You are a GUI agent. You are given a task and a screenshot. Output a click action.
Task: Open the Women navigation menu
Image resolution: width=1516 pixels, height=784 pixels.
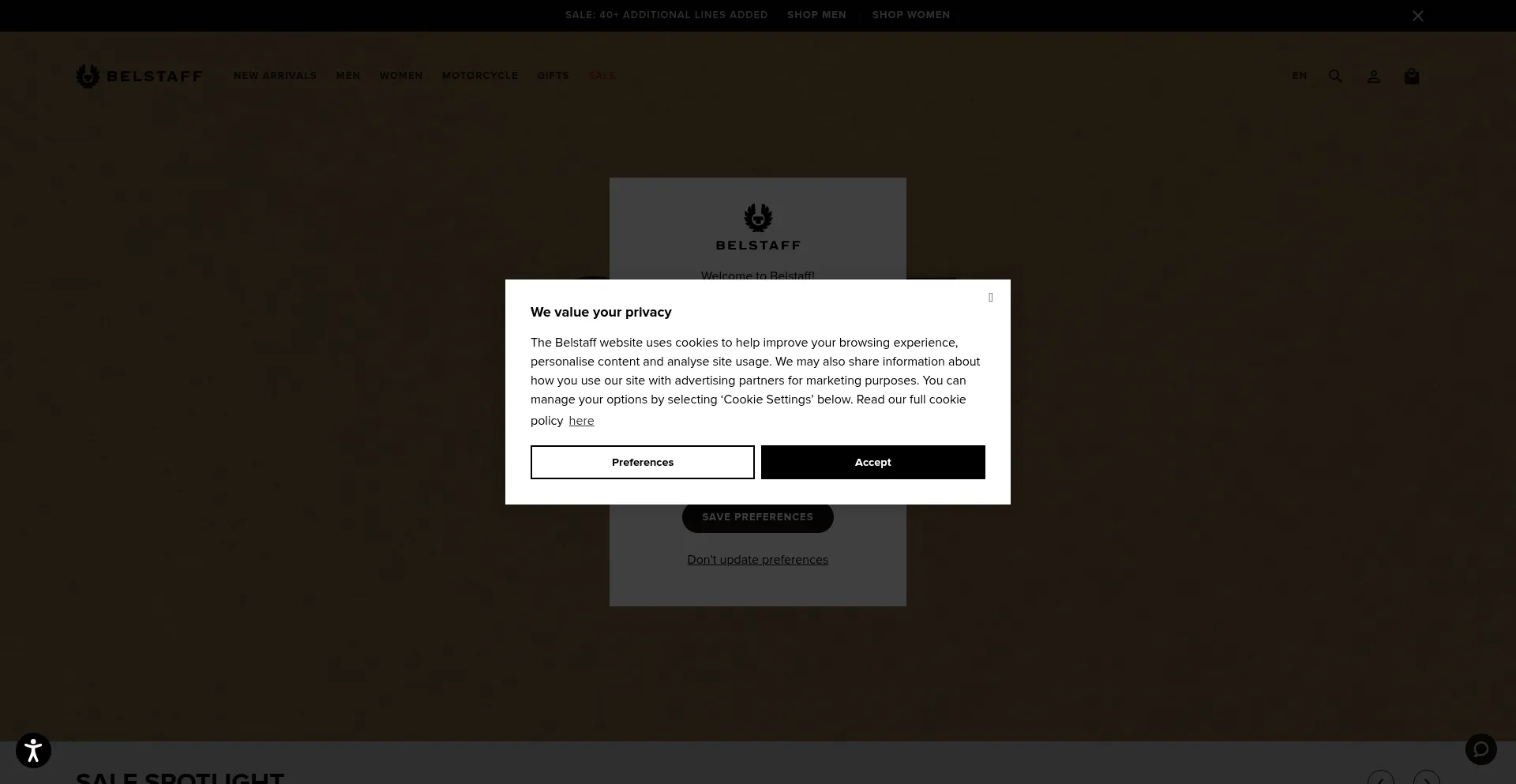coord(401,76)
